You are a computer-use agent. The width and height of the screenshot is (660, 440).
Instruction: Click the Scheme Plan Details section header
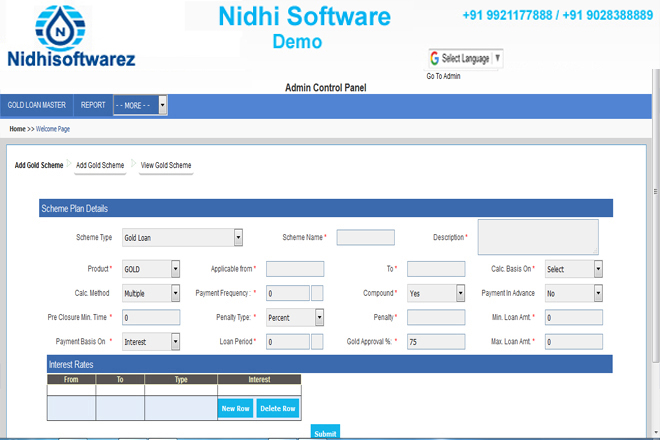326,208
